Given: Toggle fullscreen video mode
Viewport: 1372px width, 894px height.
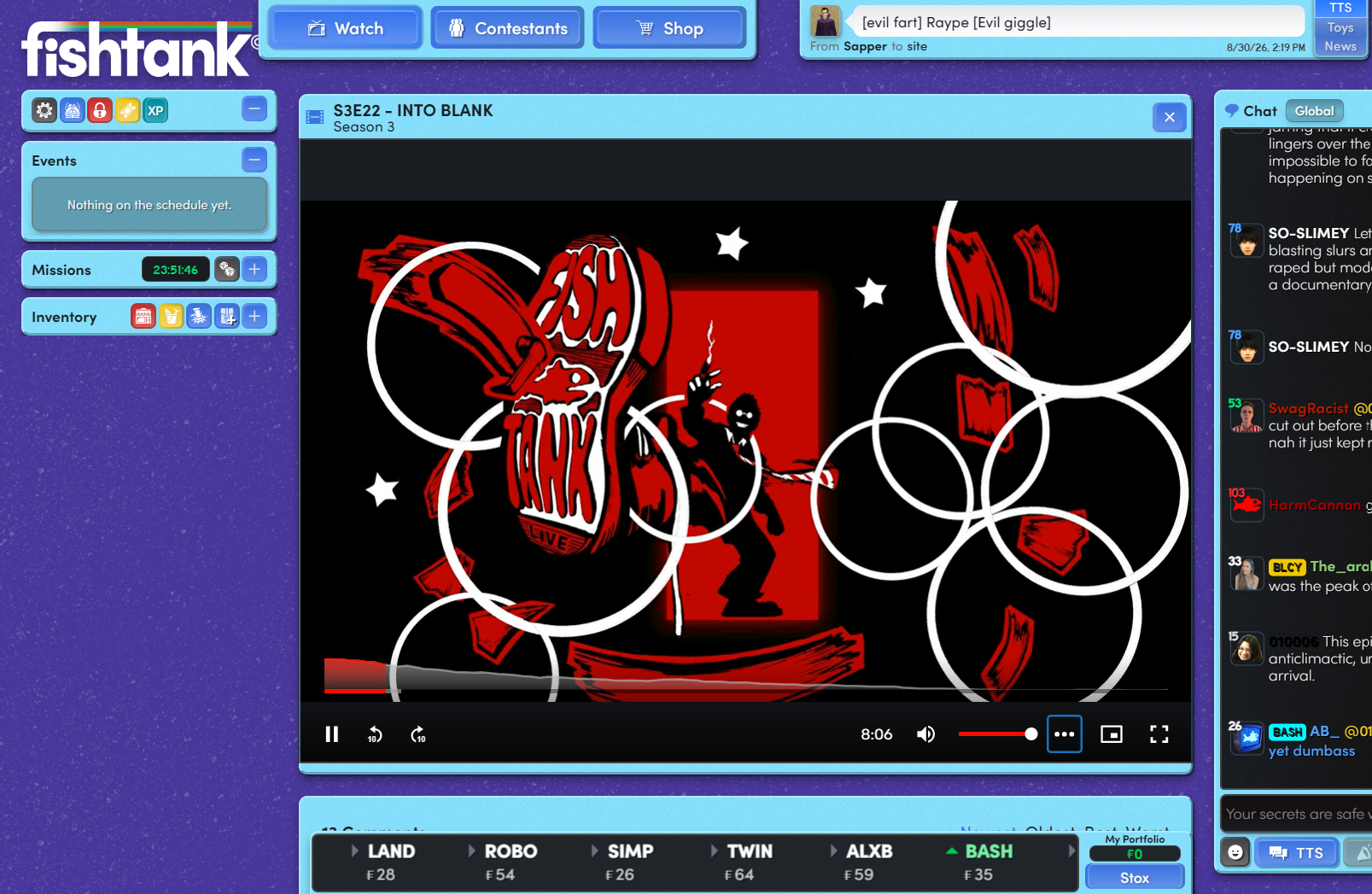Looking at the screenshot, I should point(1159,734).
